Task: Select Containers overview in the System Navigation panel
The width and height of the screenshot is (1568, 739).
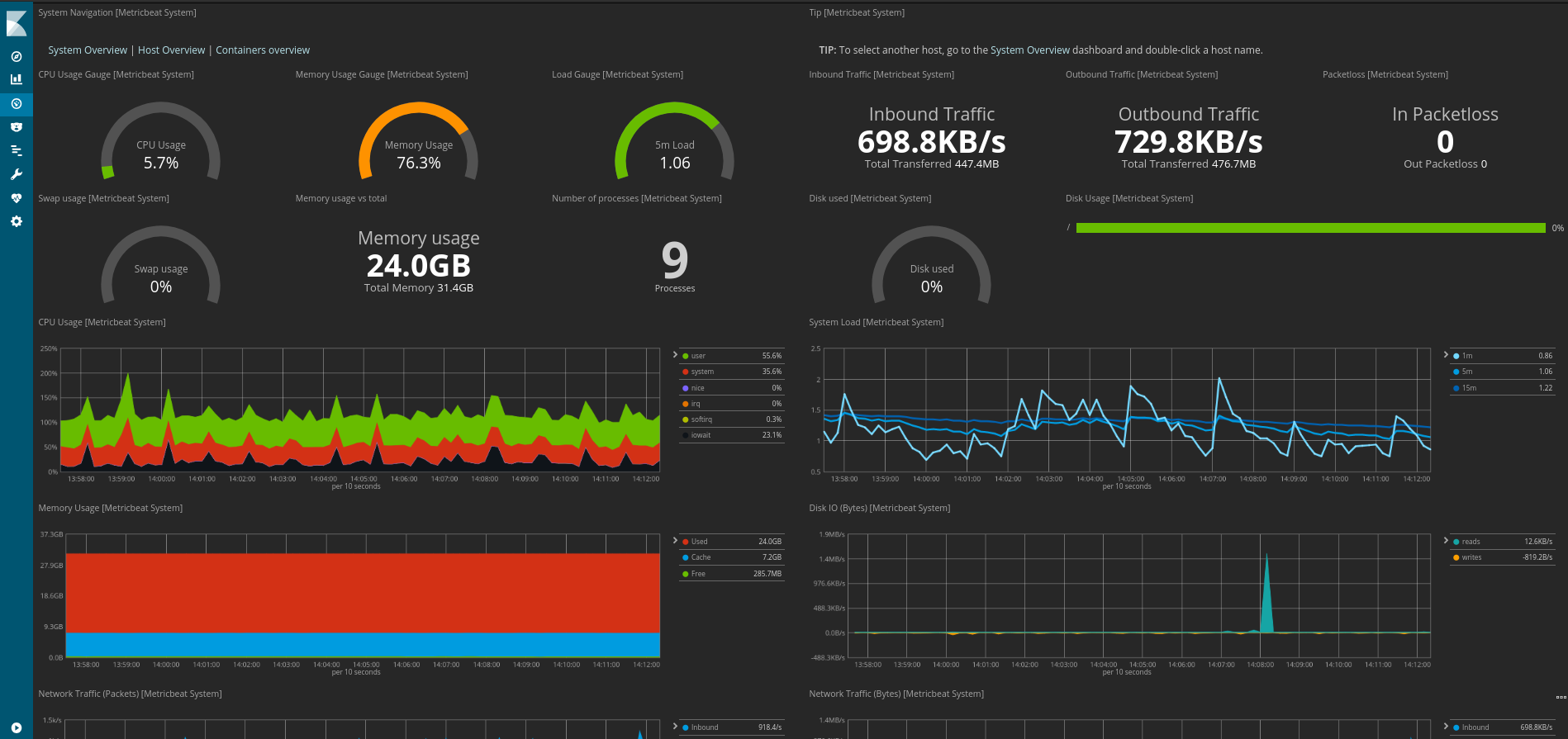Action: pyautogui.click(x=263, y=50)
